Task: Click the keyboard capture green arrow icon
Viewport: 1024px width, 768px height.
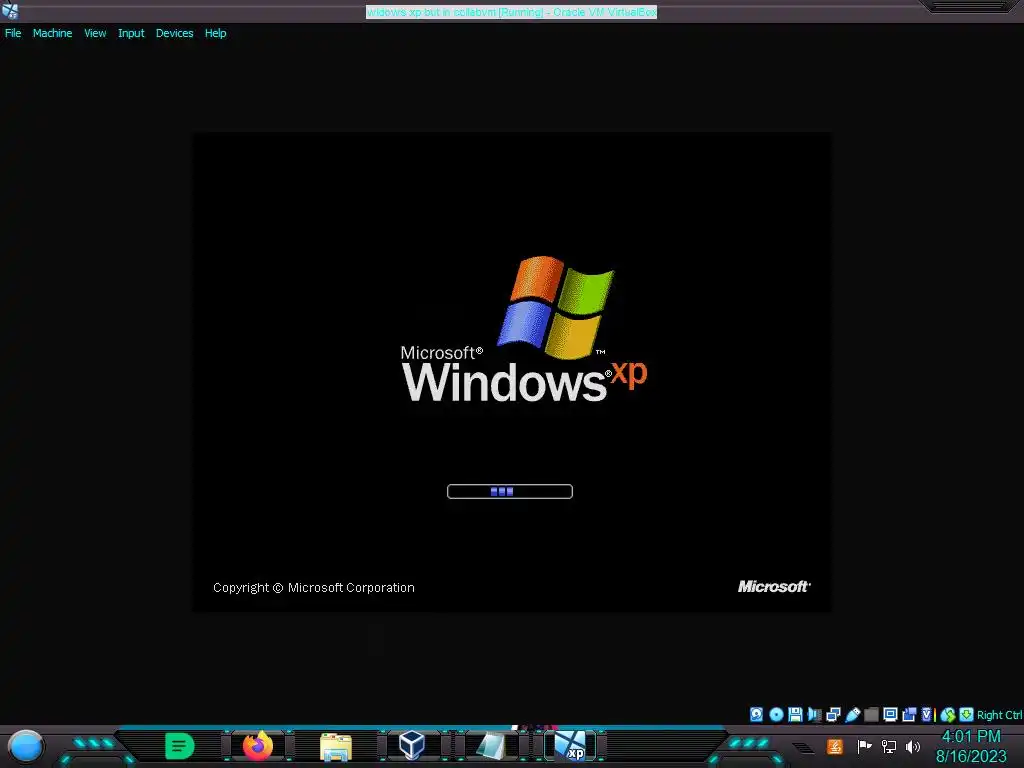Action: coord(967,714)
